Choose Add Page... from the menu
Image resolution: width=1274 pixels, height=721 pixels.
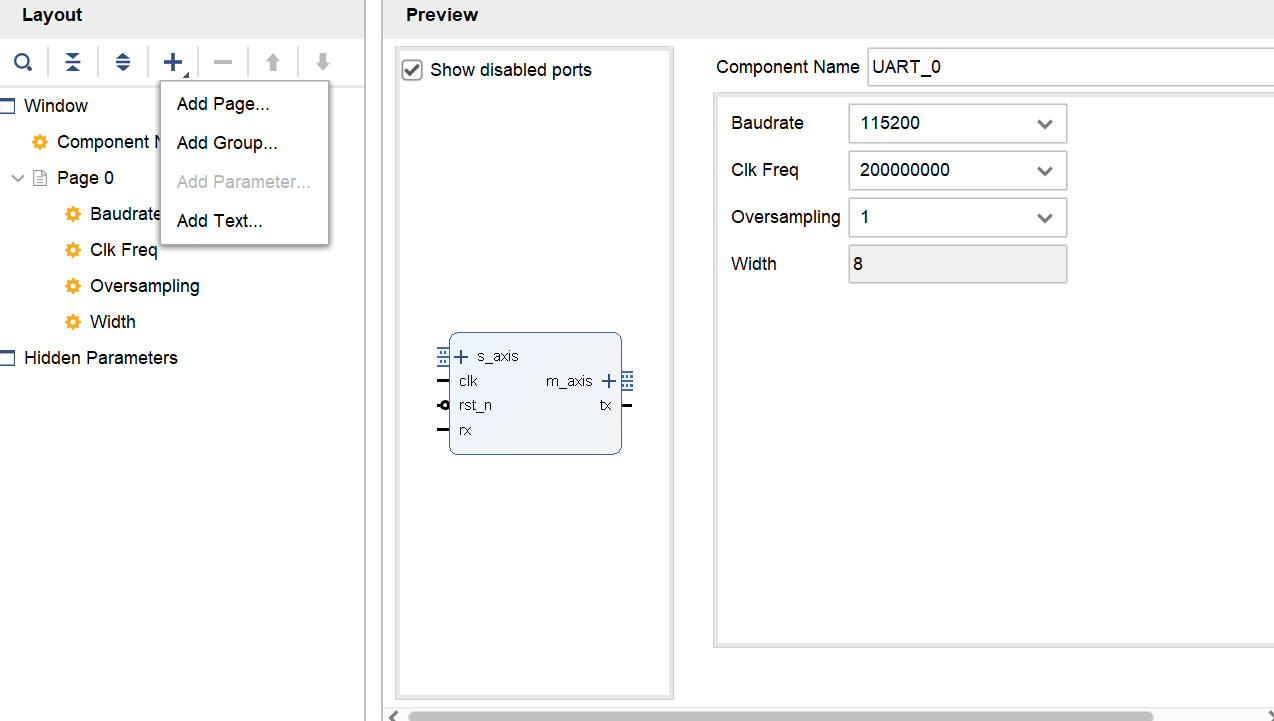223,104
